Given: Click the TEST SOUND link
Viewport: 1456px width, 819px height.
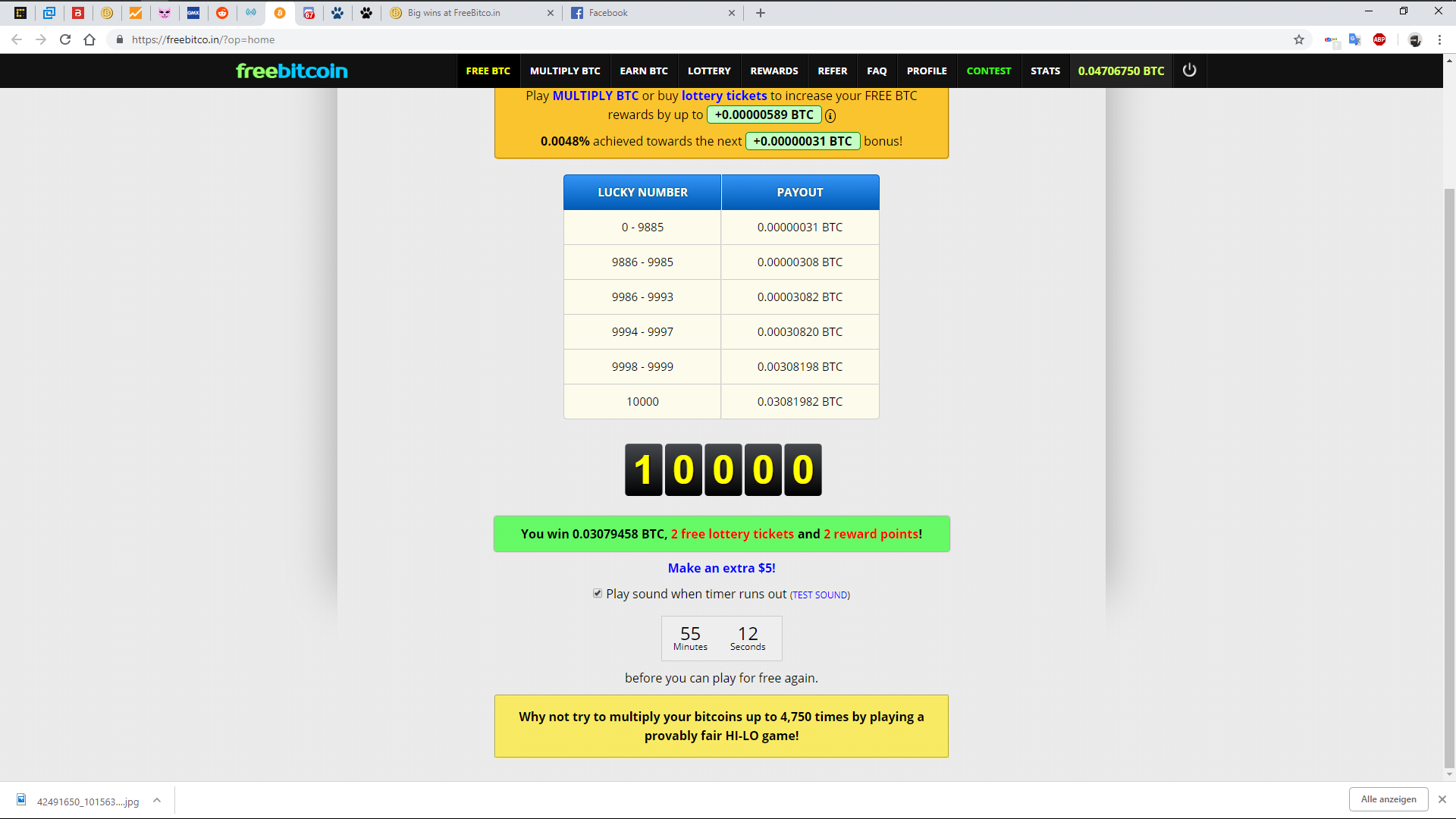Looking at the screenshot, I should [x=820, y=595].
